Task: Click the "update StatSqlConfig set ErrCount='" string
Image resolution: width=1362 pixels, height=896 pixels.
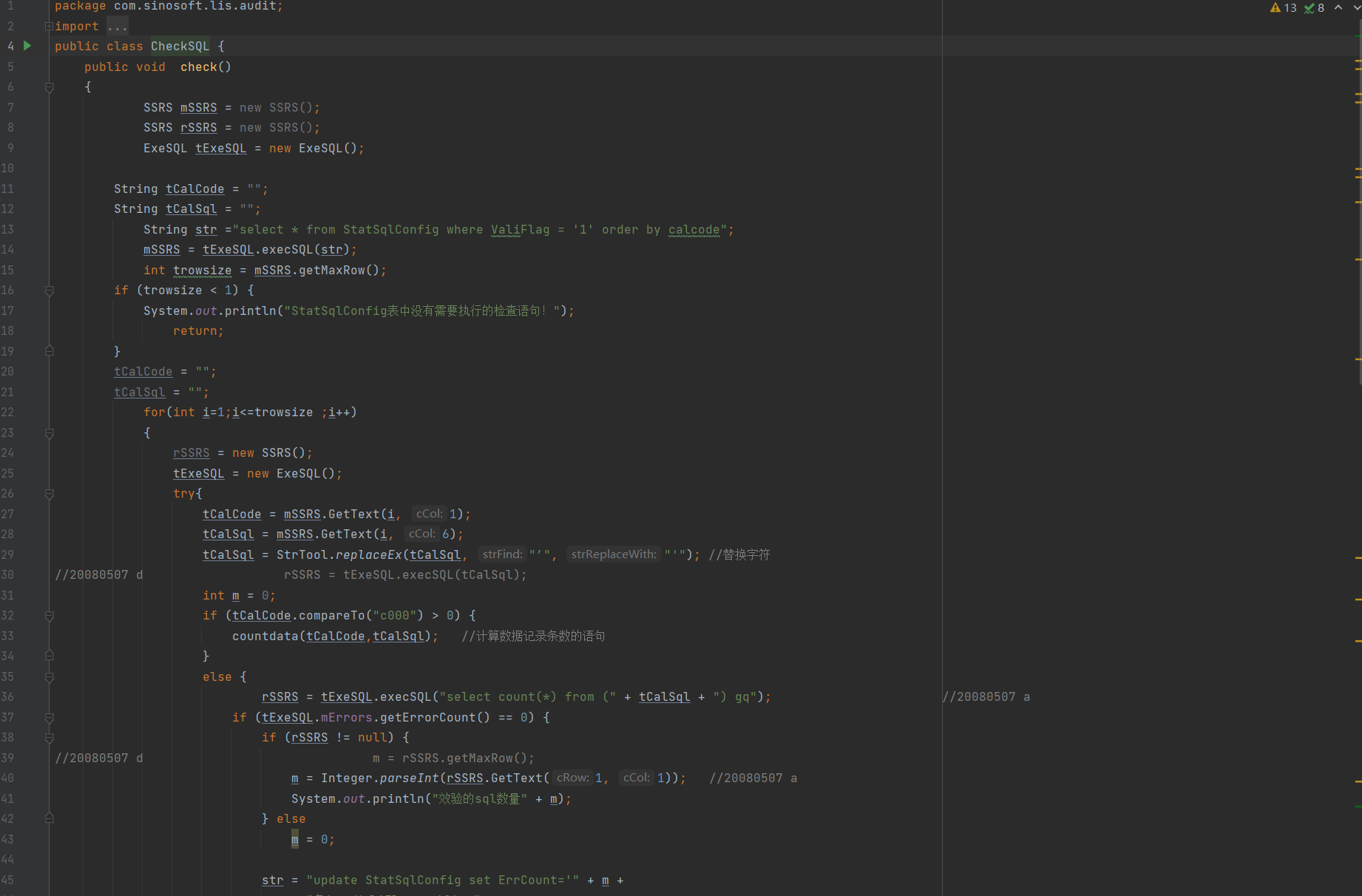Action: tap(443, 880)
